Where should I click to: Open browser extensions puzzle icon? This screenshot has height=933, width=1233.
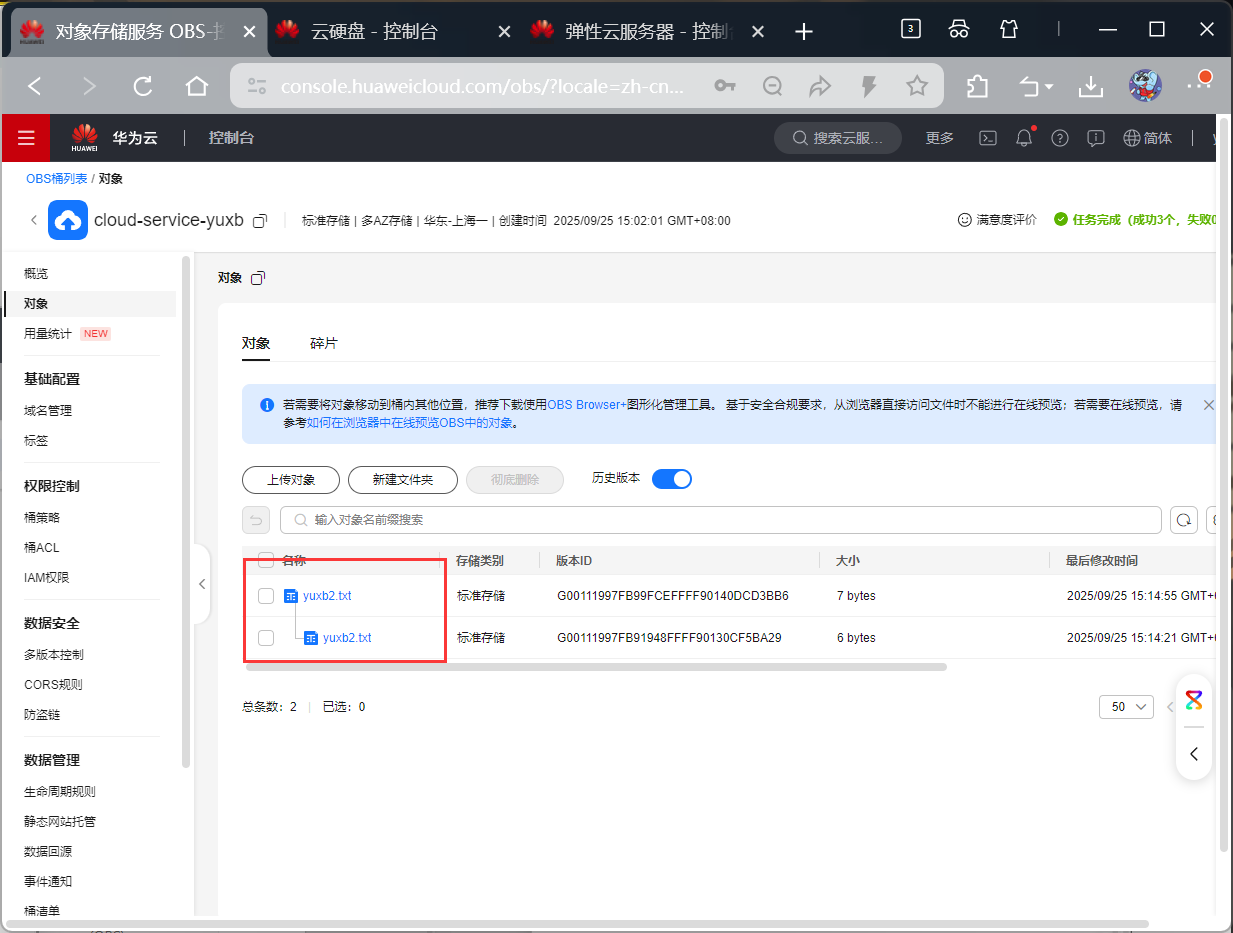pyautogui.click(x=978, y=87)
